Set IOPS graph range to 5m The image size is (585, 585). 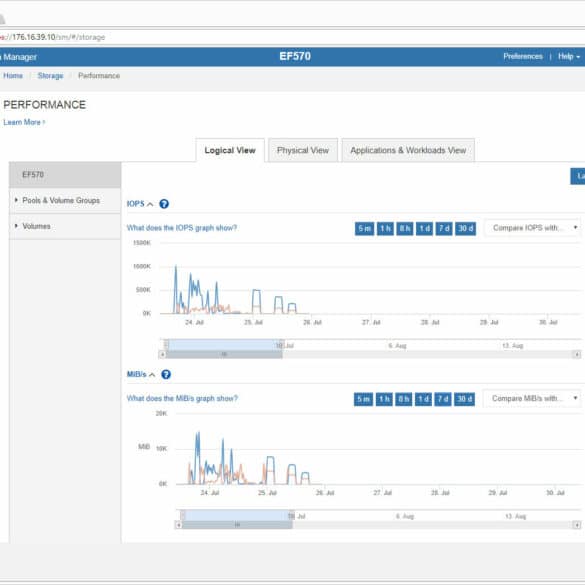coord(364,228)
